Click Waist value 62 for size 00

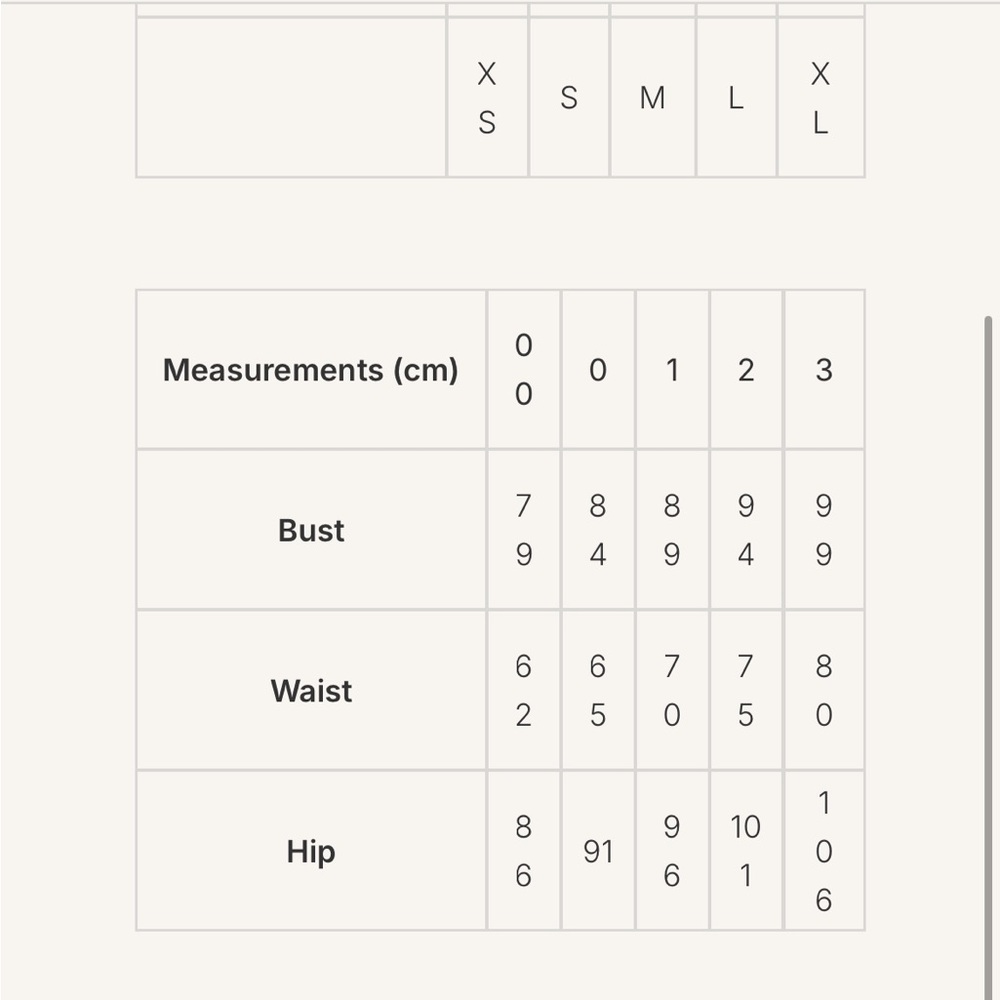[x=524, y=691]
